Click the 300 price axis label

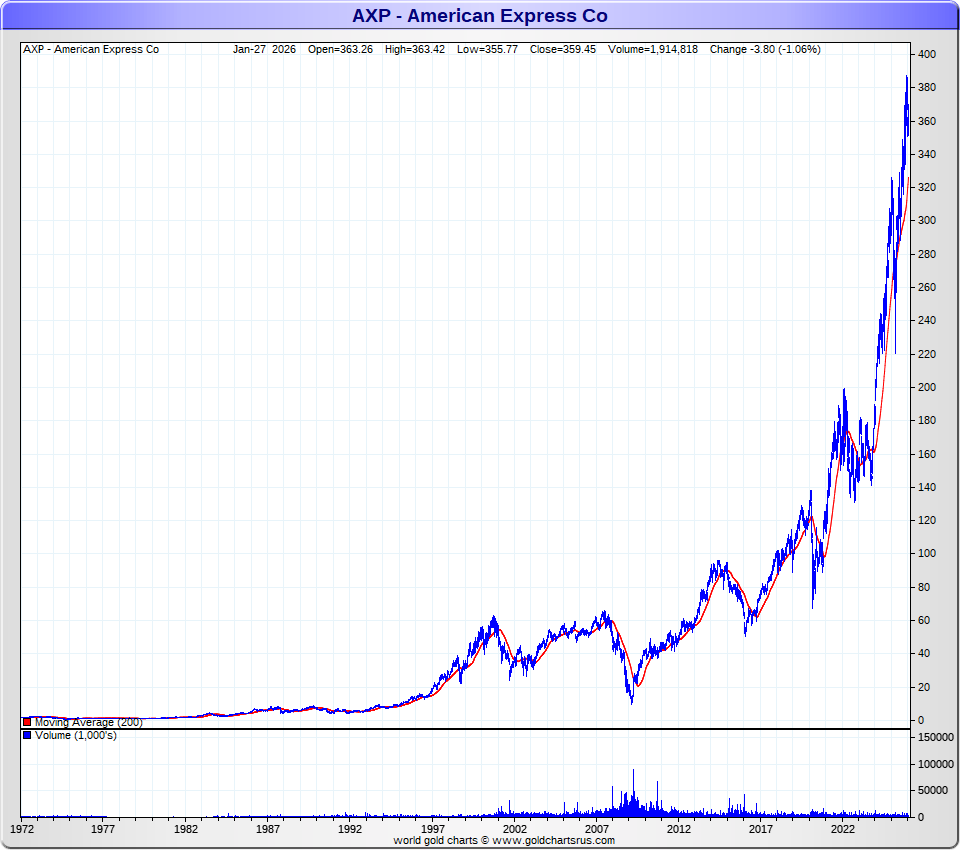point(927,220)
